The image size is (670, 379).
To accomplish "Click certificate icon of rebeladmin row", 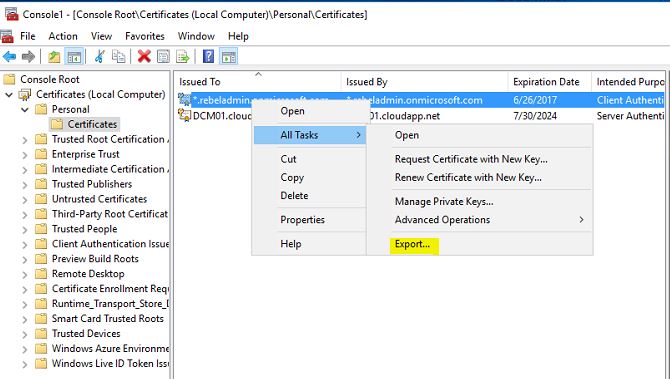I will click(x=185, y=100).
